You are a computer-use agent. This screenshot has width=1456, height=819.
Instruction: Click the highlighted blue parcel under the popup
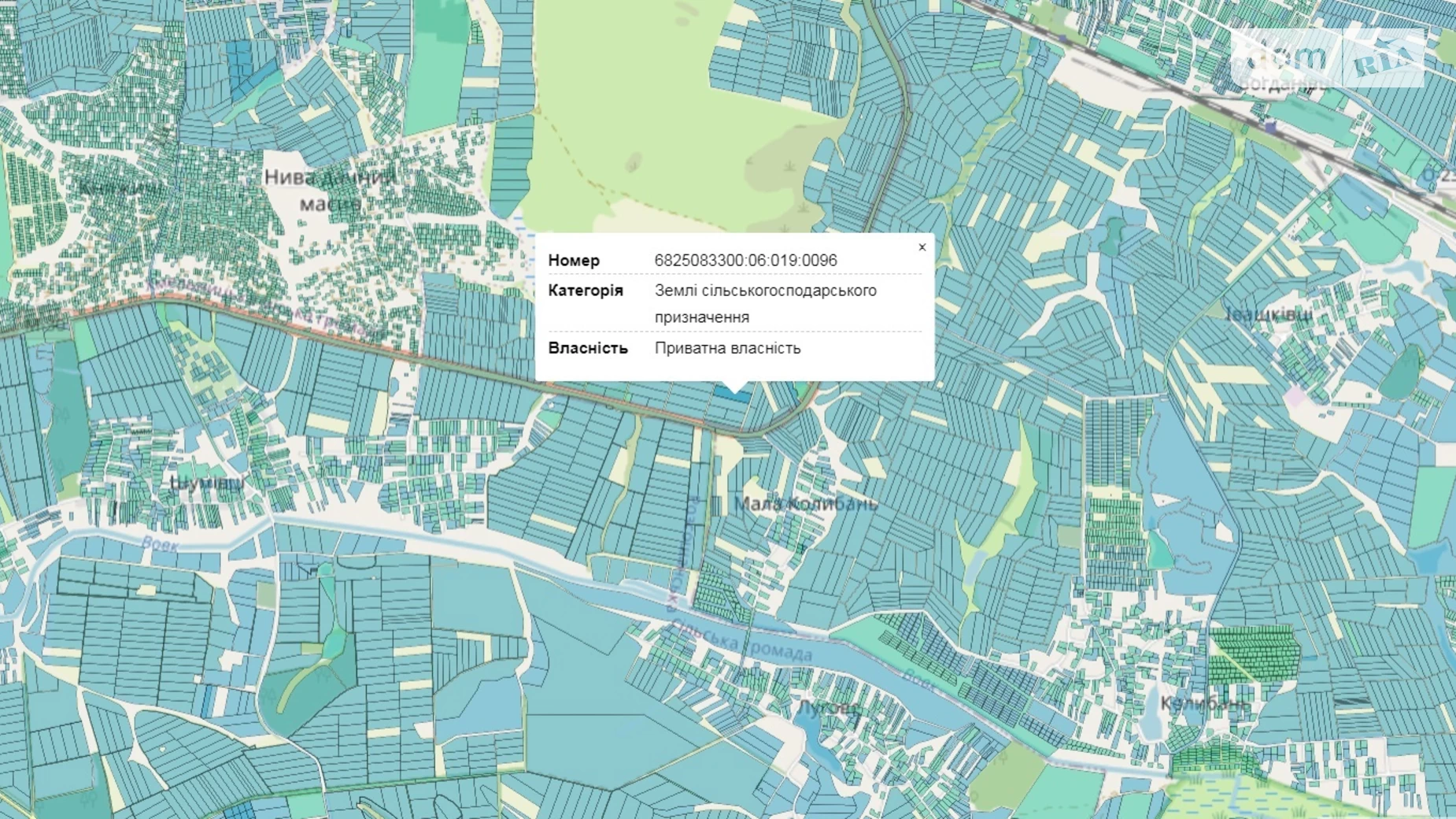coord(732,395)
